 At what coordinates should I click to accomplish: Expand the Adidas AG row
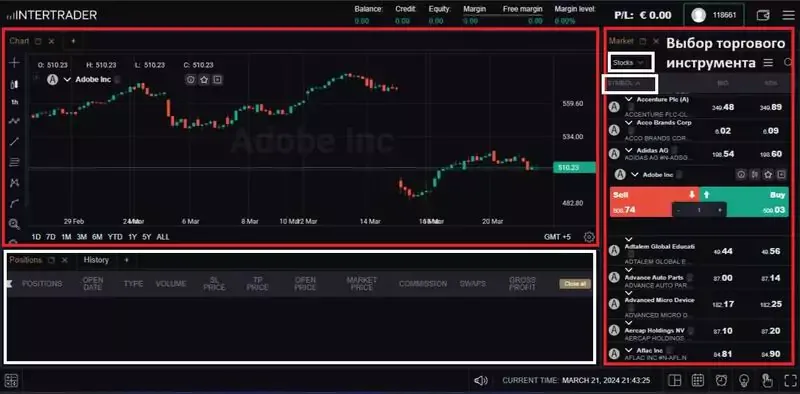pyautogui.click(x=629, y=150)
